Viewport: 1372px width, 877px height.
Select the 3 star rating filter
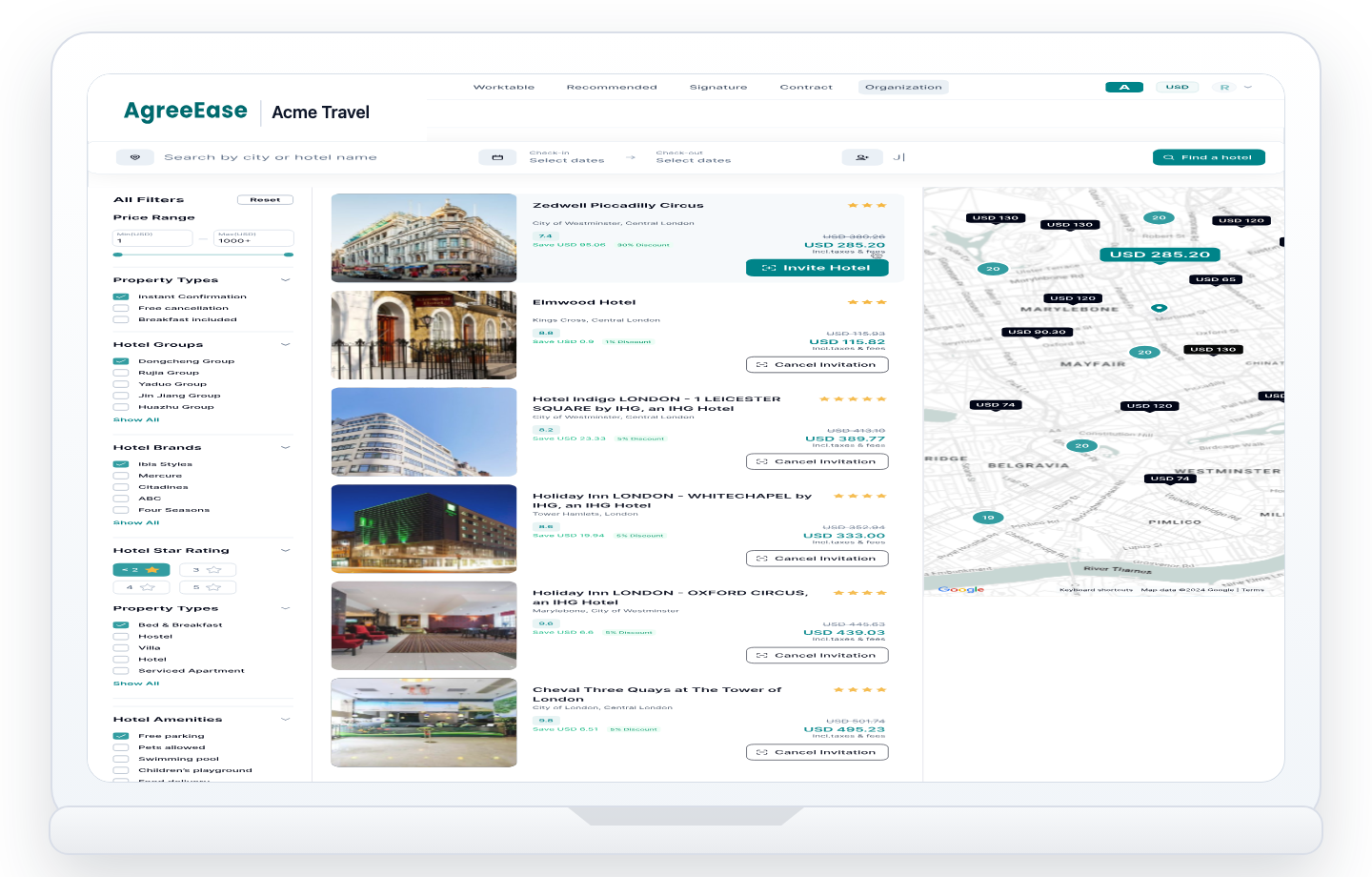208,570
